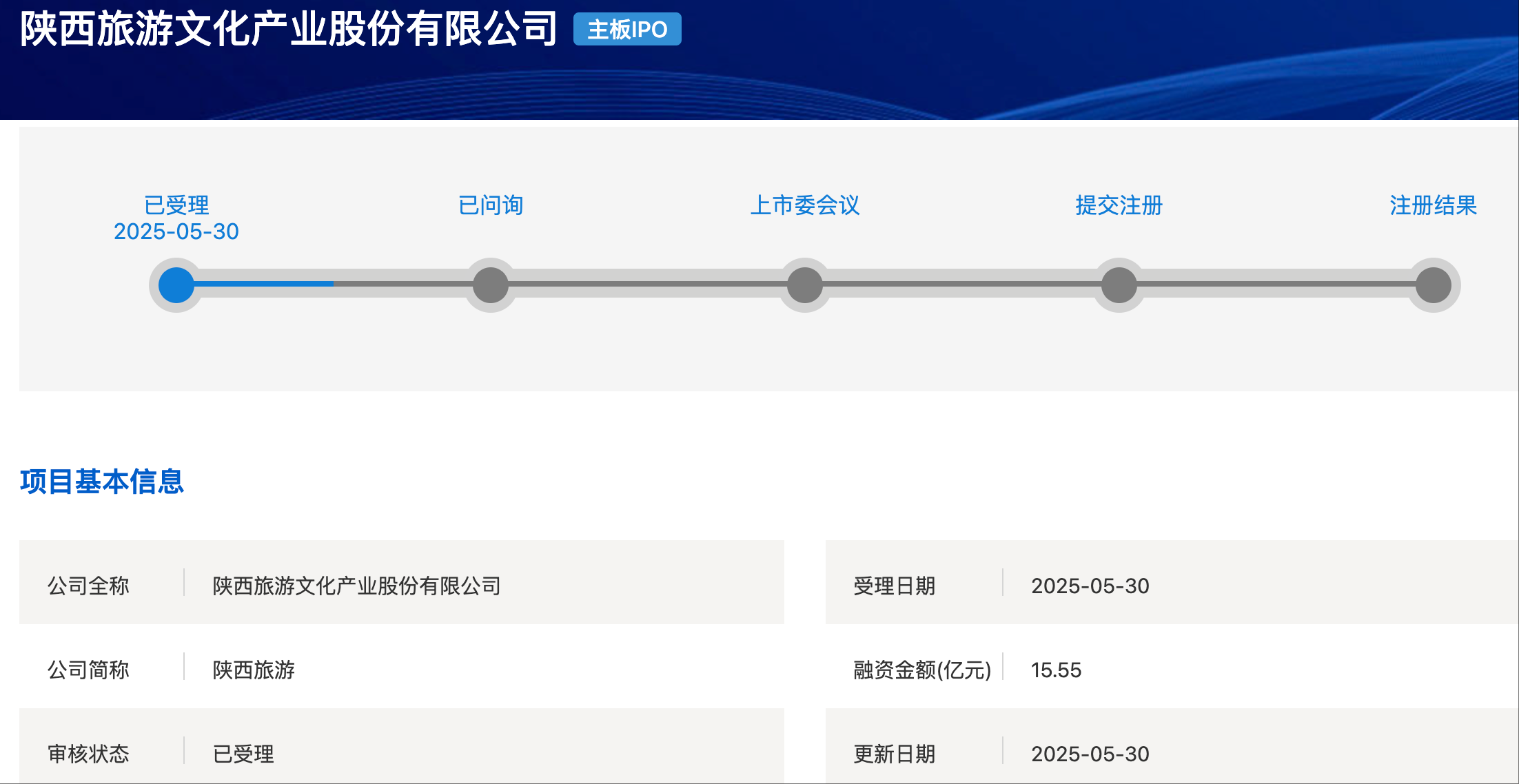Click the 上市委会议 stage label
The height and width of the screenshot is (784, 1519).
pyautogui.click(x=805, y=205)
